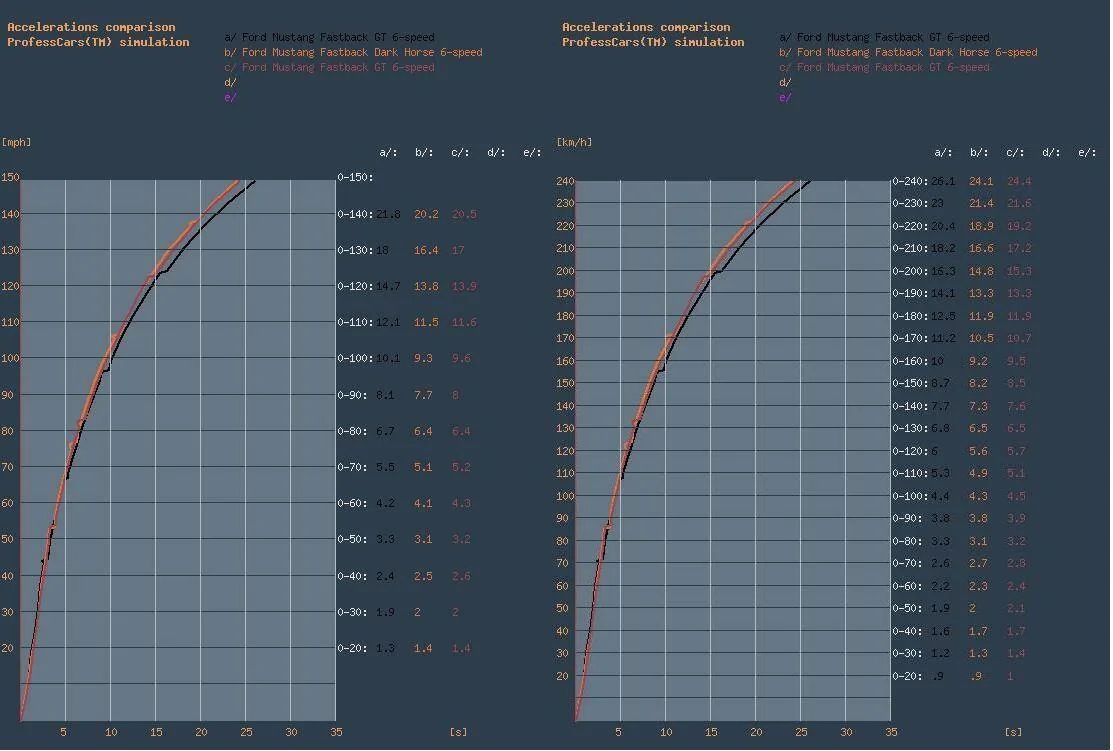Click value 20.2 in the 0-140 mph row

click(x=426, y=214)
